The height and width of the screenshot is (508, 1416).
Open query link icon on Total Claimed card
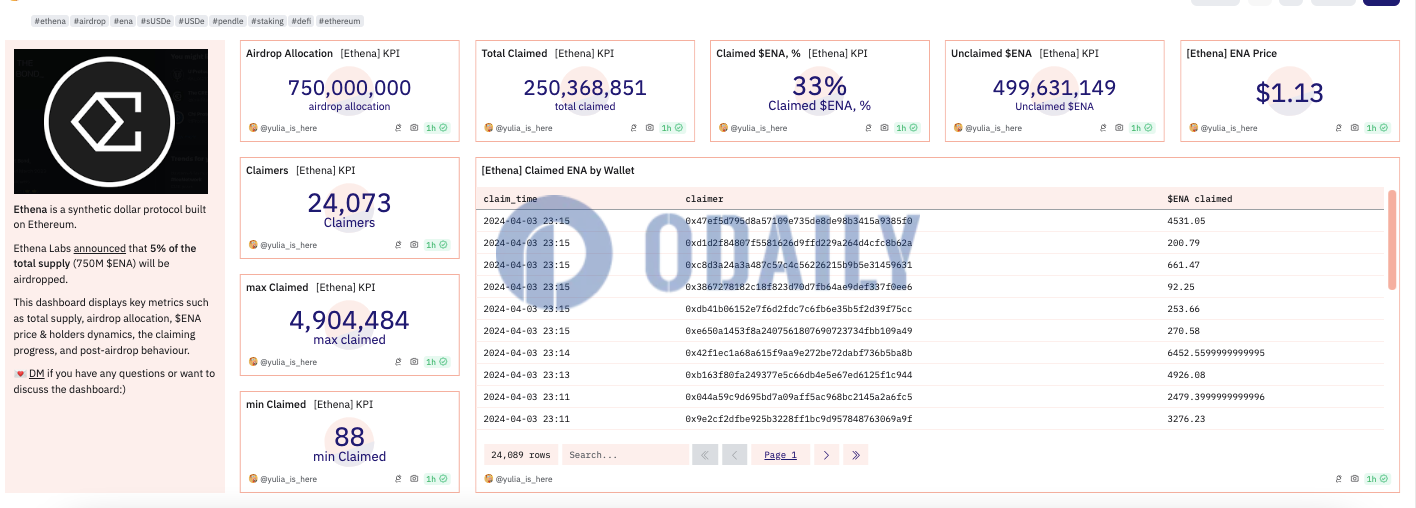(x=634, y=128)
